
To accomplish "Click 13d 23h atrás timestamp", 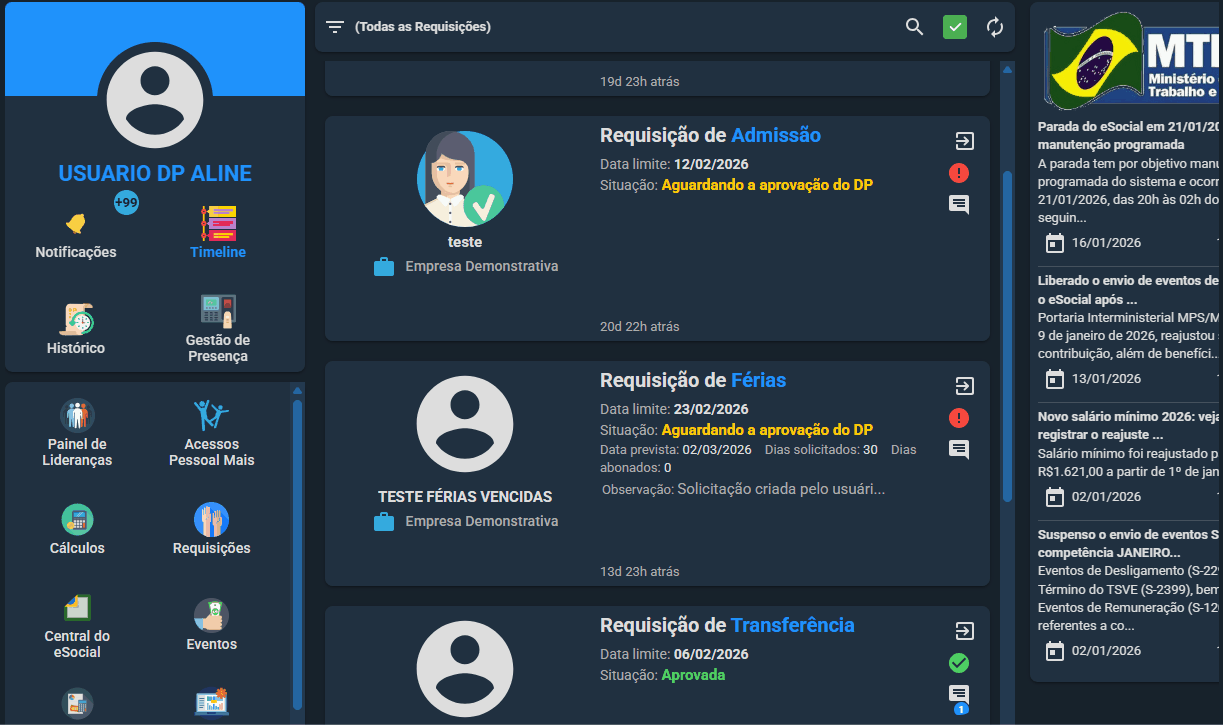I will click(x=640, y=572).
